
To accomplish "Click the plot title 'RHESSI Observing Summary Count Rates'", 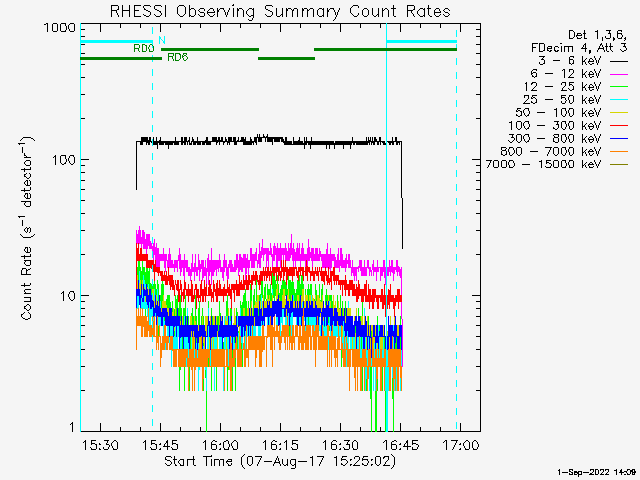I will [x=280, y=11].
